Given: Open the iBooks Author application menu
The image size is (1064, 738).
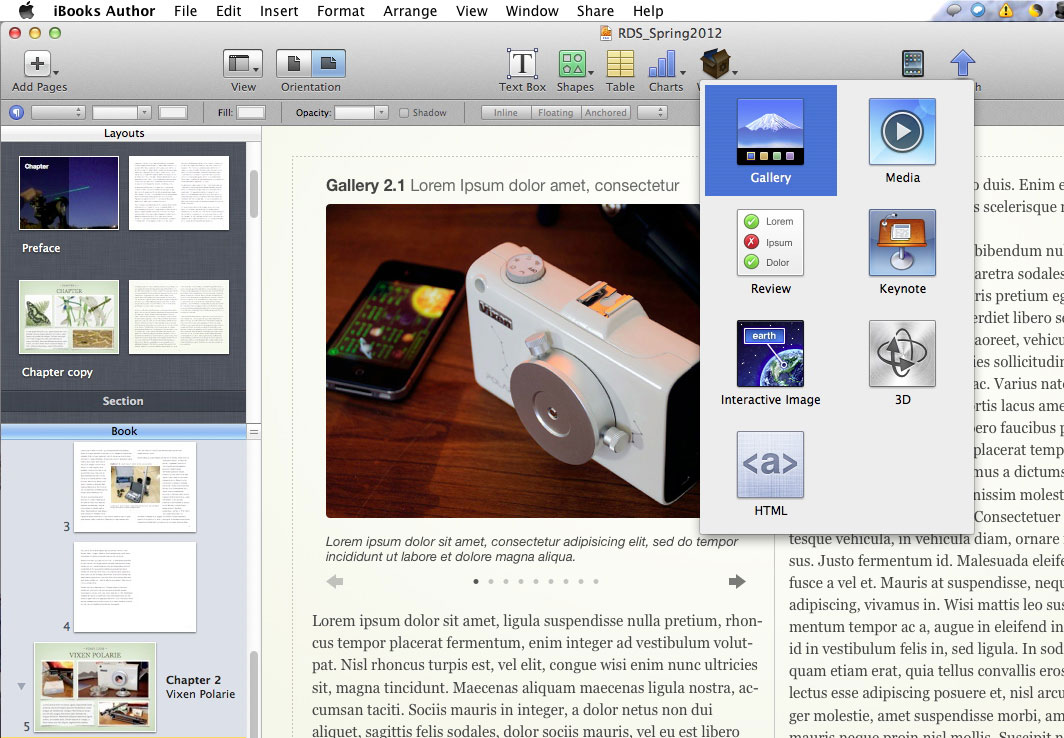Looking at the screenshot, I should coord(104,11).
